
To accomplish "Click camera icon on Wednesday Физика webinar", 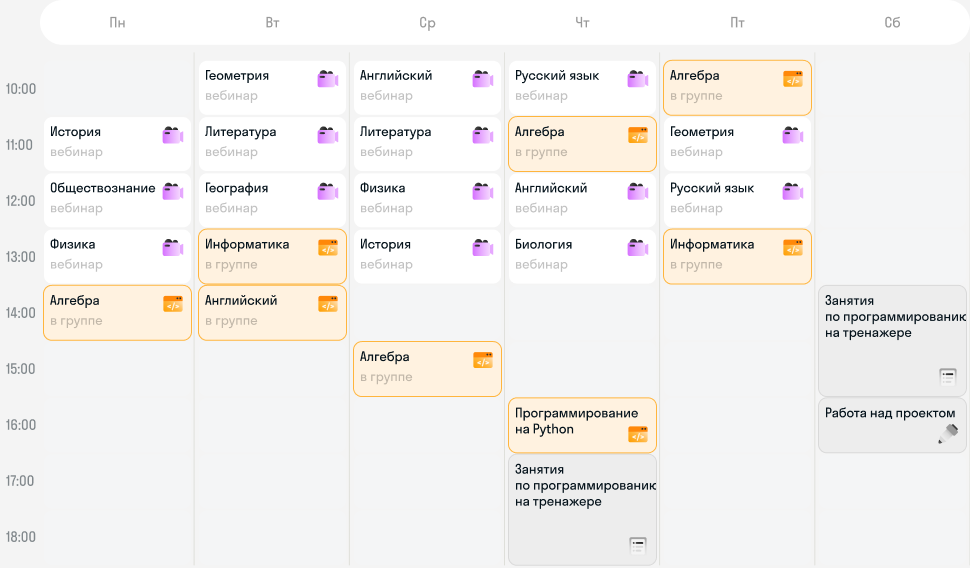I will pos(483,191).
